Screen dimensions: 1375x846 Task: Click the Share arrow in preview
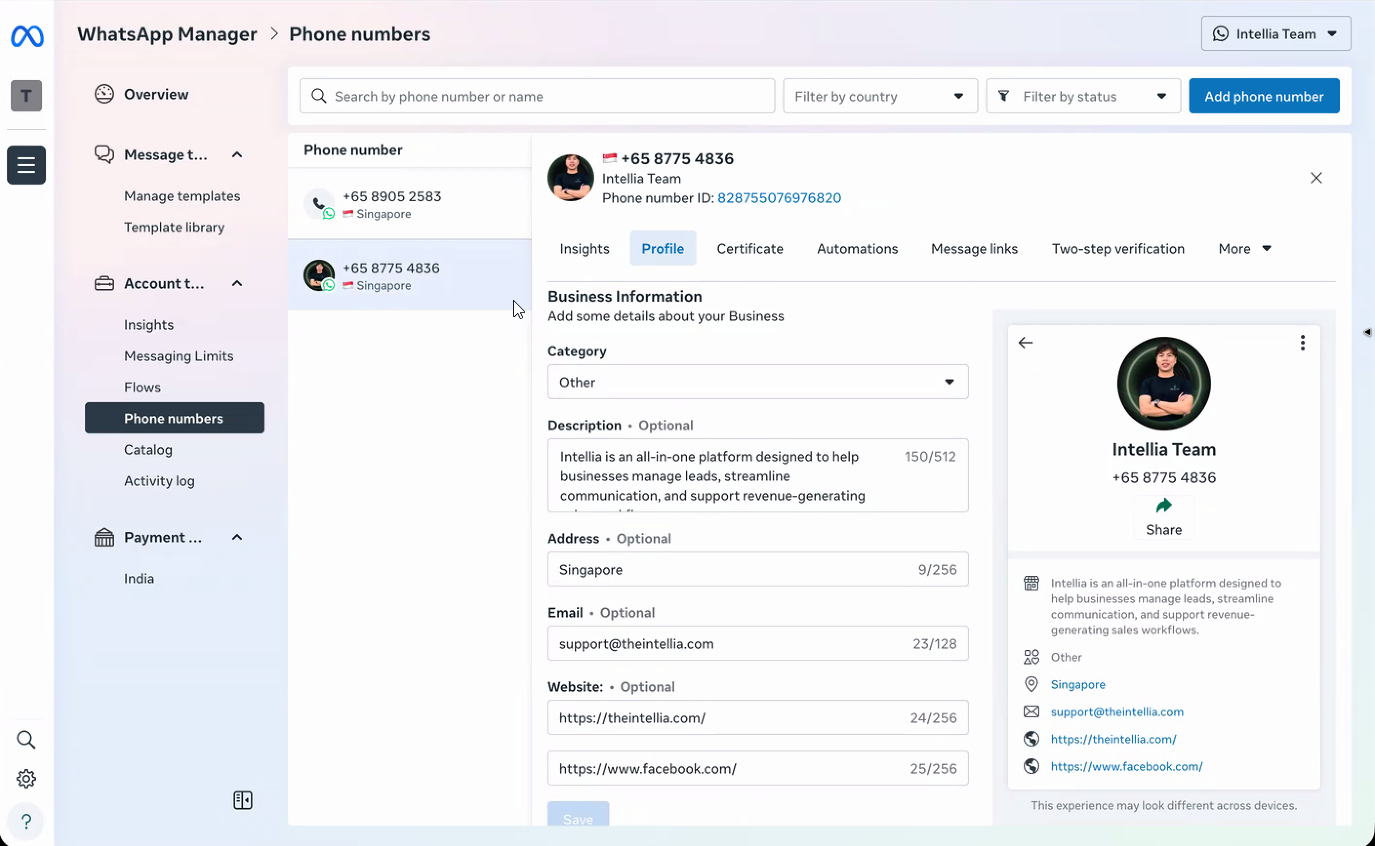tap(1164, 506)
